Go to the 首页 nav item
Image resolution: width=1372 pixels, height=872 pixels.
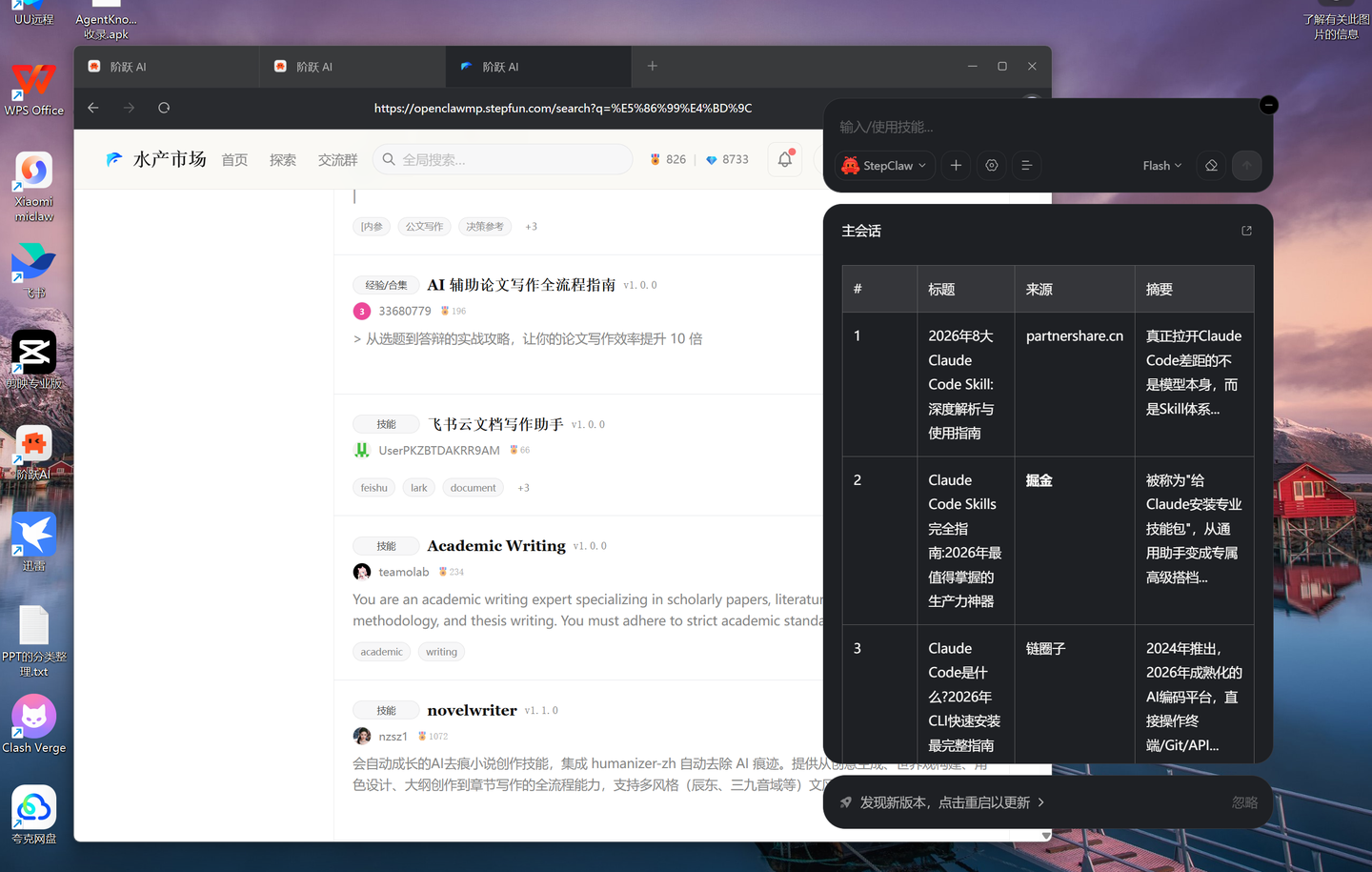tap(234, 160)
